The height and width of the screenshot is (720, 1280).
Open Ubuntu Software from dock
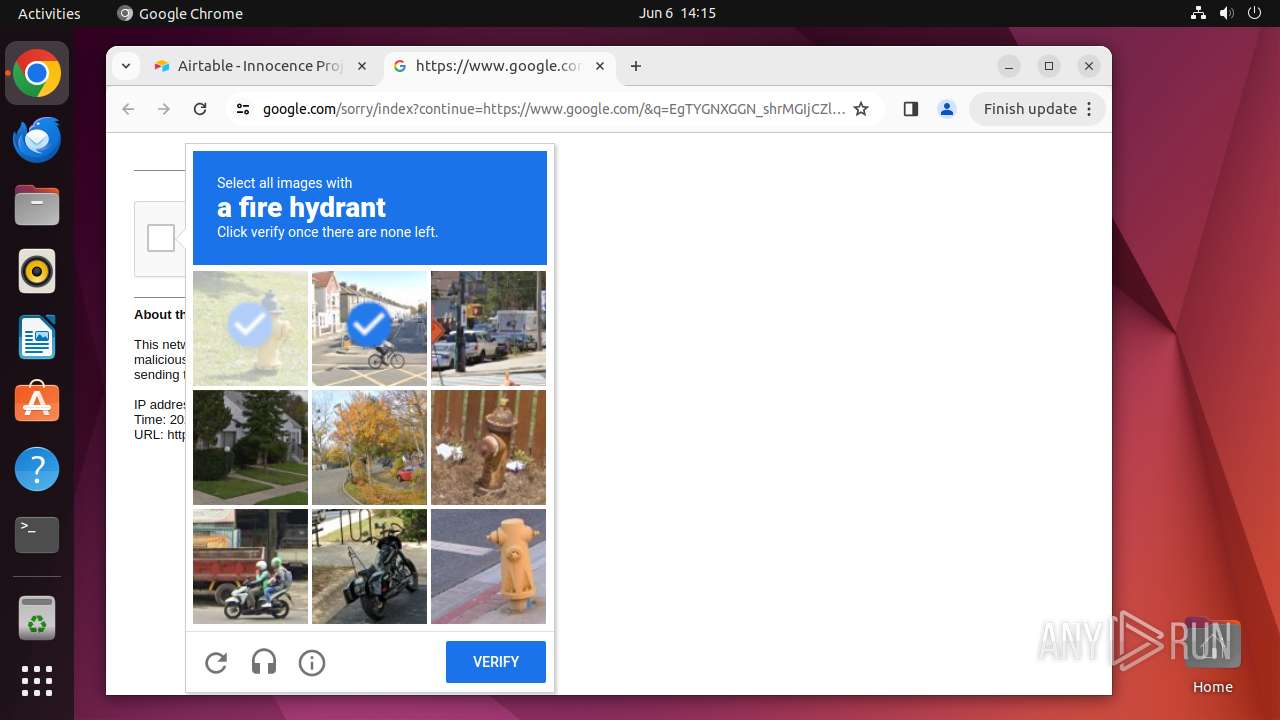click(x=37, y=403)
